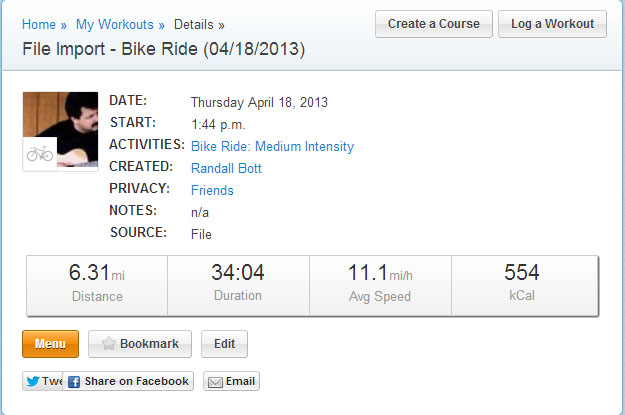Open the orange Menu dropdown
The height and width of the screenshot is (415, 625).
tap(50, 344)
